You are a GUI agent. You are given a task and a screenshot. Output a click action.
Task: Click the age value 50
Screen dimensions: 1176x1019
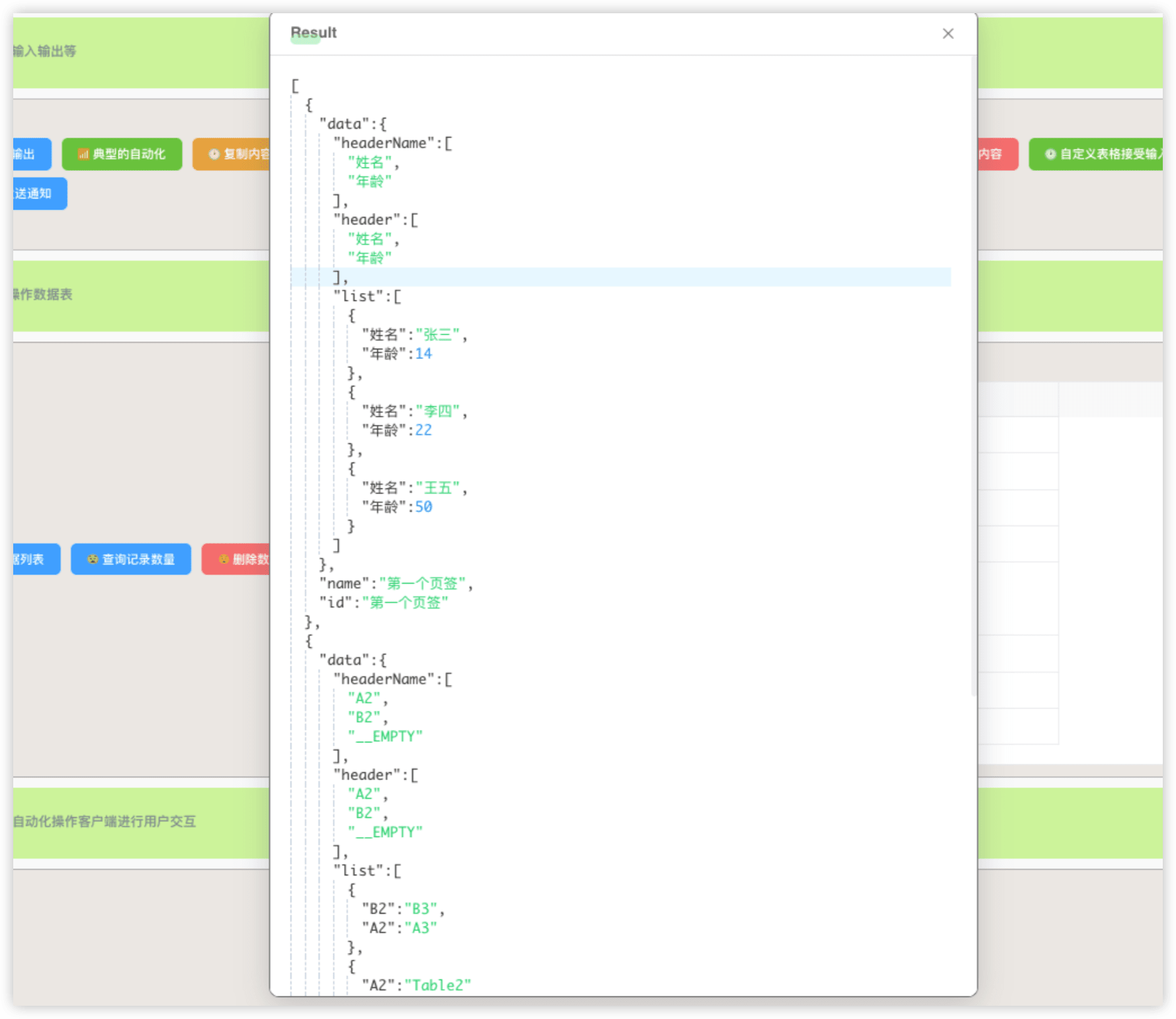tap(423, 507)
